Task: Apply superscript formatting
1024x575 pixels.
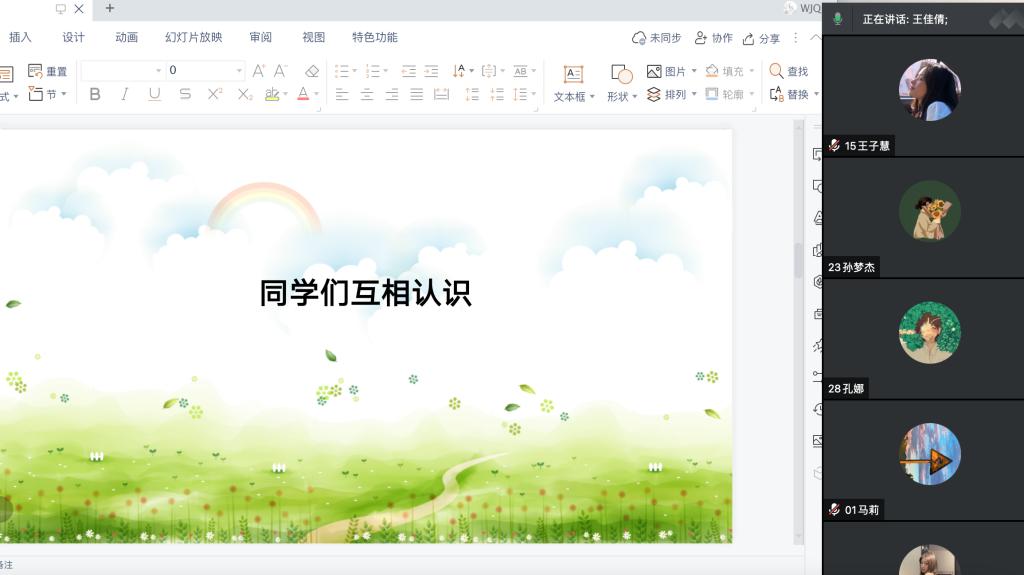Action: (214, 94)
